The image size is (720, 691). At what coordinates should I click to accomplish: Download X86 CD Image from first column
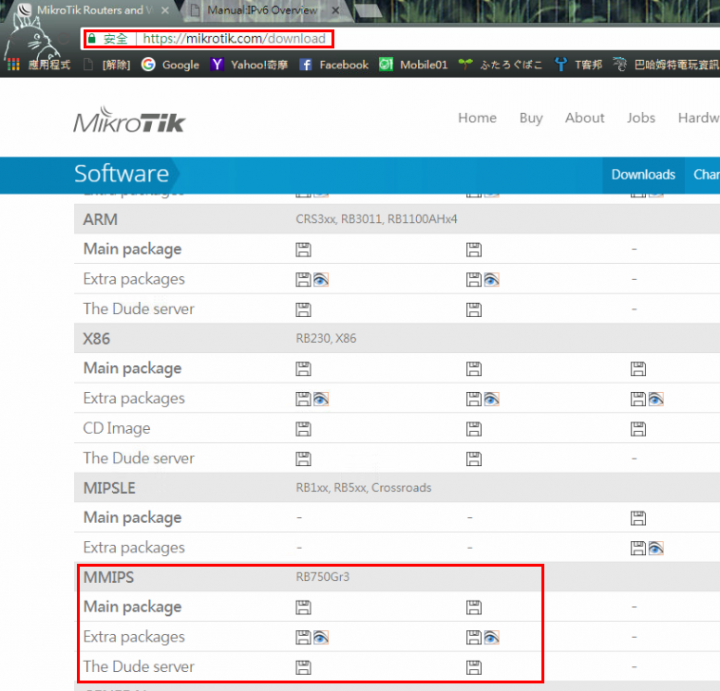[x=303, y=429]
